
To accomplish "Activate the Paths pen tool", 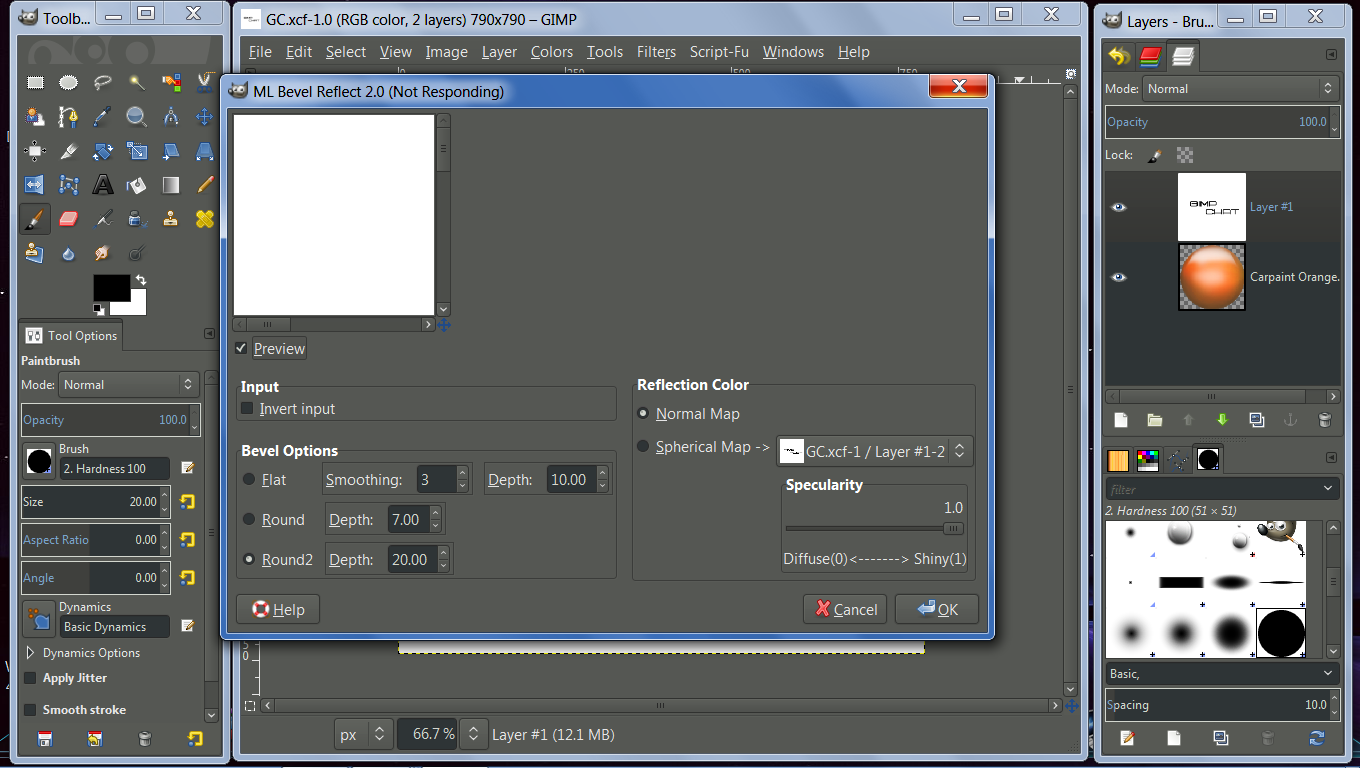I will (69, 117).
